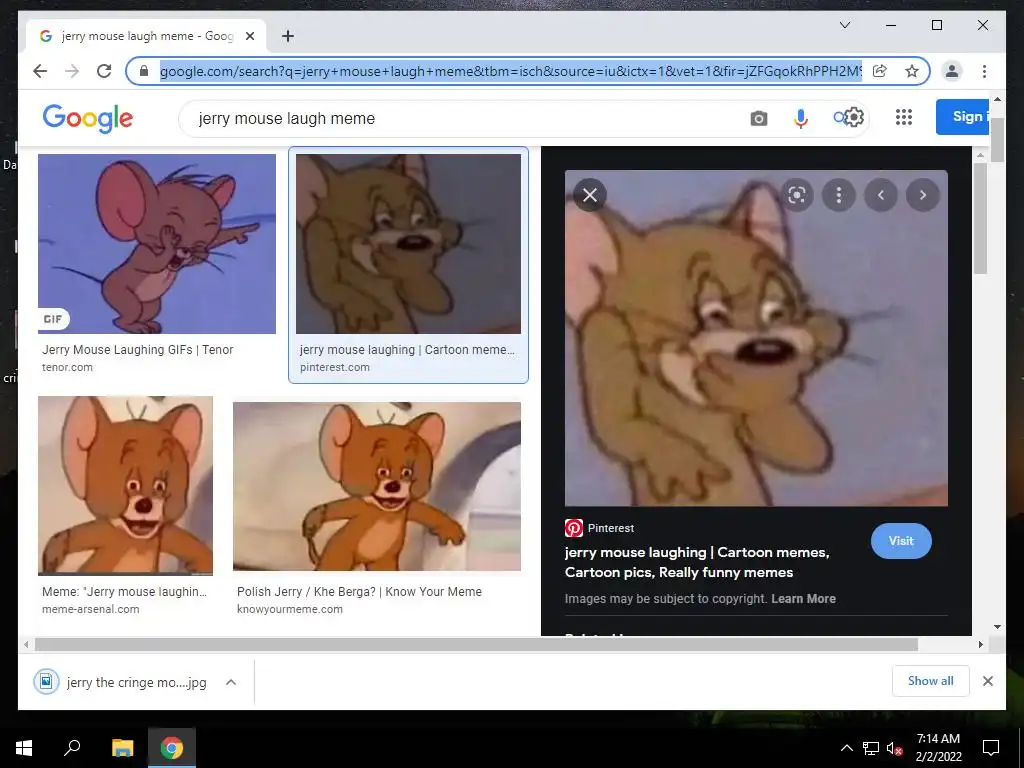The height and width of the screenshot is (768, 1024).
Task: Open the Learn More copyright link
Action: [x=803, y=598]
